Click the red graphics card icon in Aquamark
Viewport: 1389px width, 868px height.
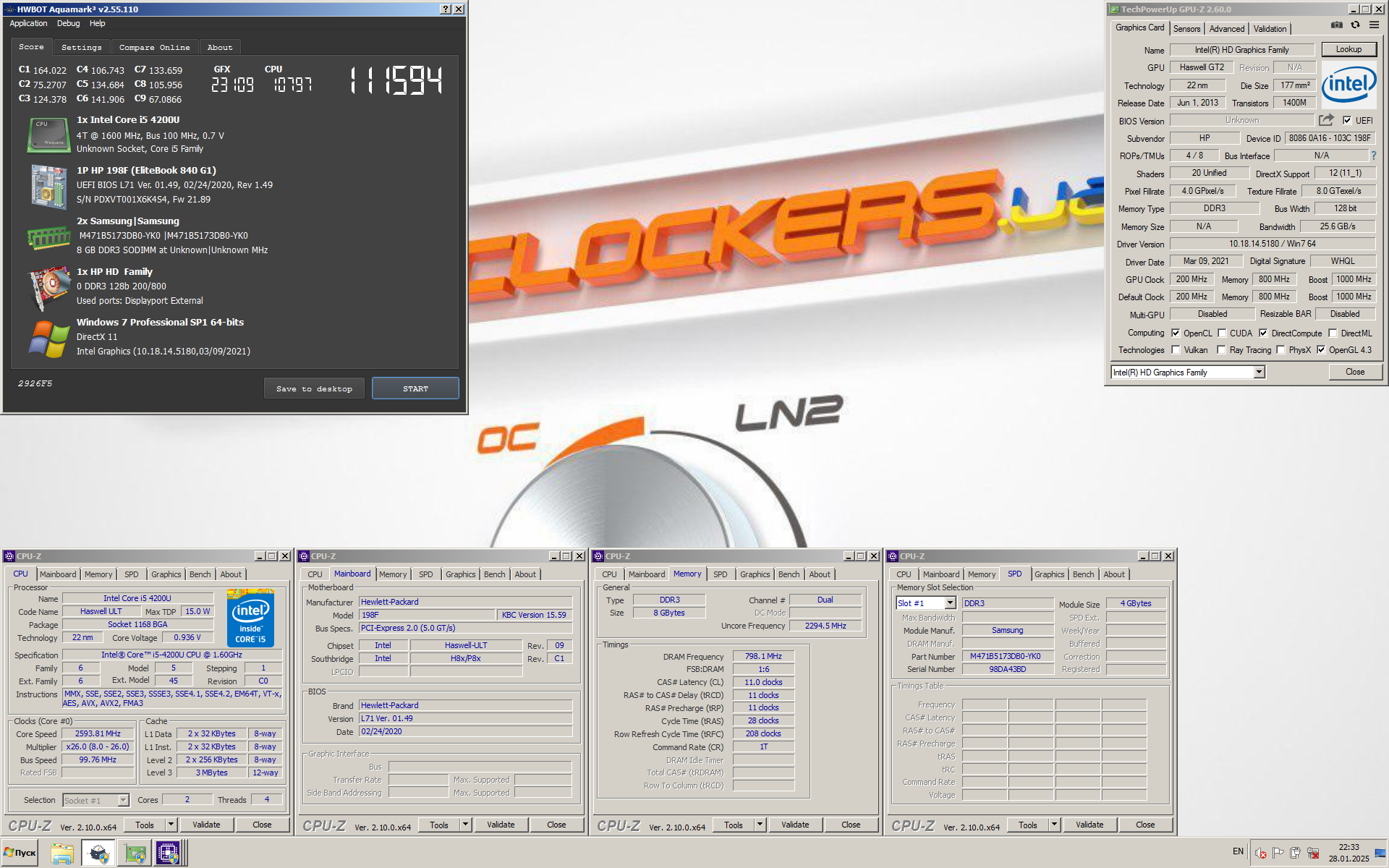(48, 289)
